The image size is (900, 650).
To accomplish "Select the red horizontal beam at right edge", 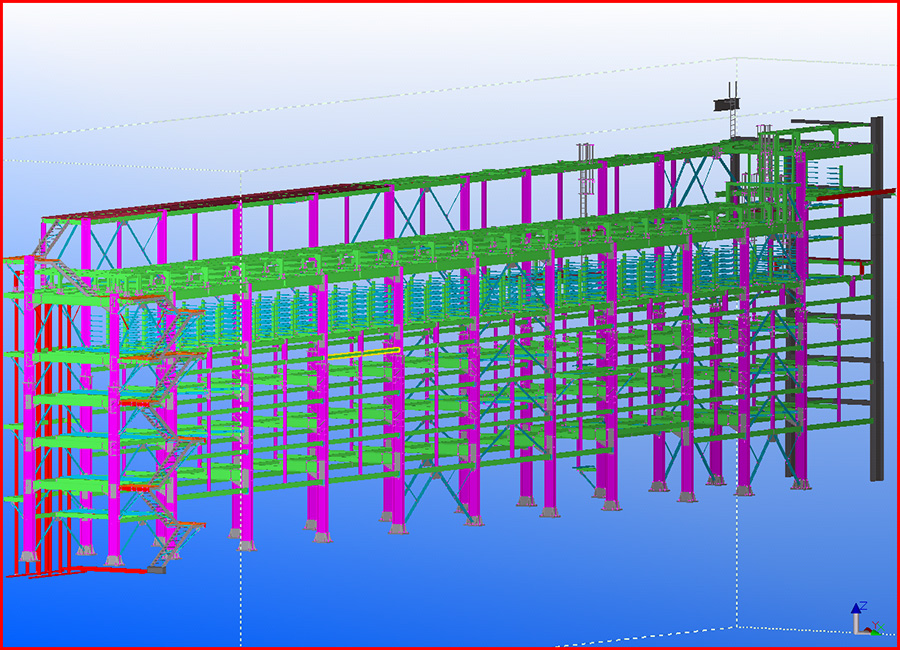I will pos(838,197).
